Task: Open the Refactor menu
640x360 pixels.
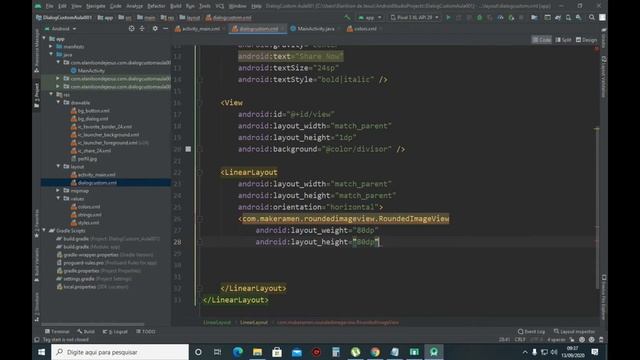Action: coord(156,6)
